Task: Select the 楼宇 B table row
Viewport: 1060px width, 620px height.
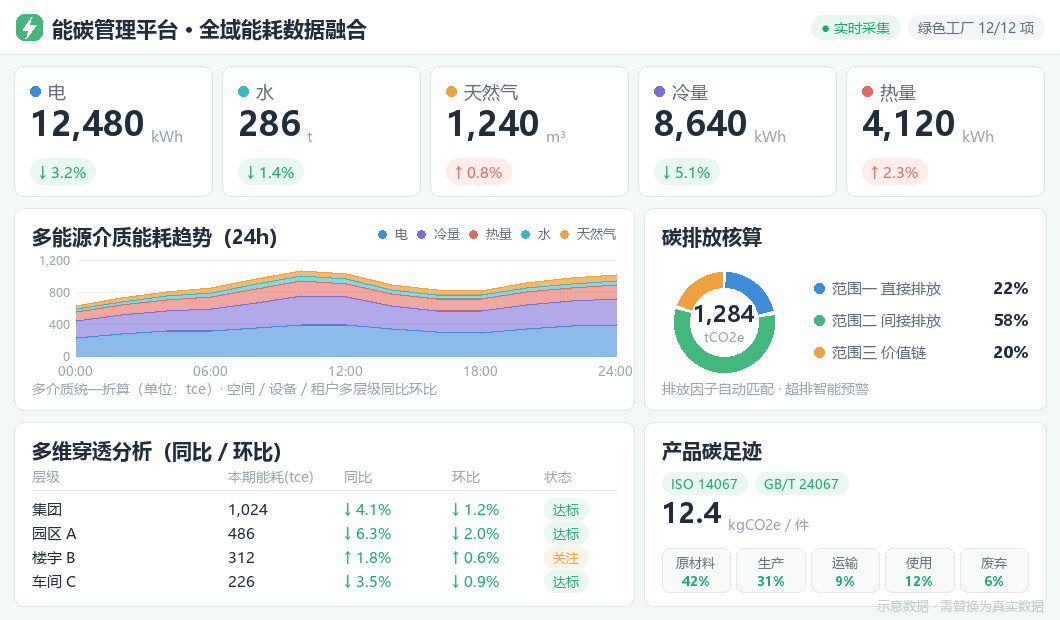Action: [324, 558]
